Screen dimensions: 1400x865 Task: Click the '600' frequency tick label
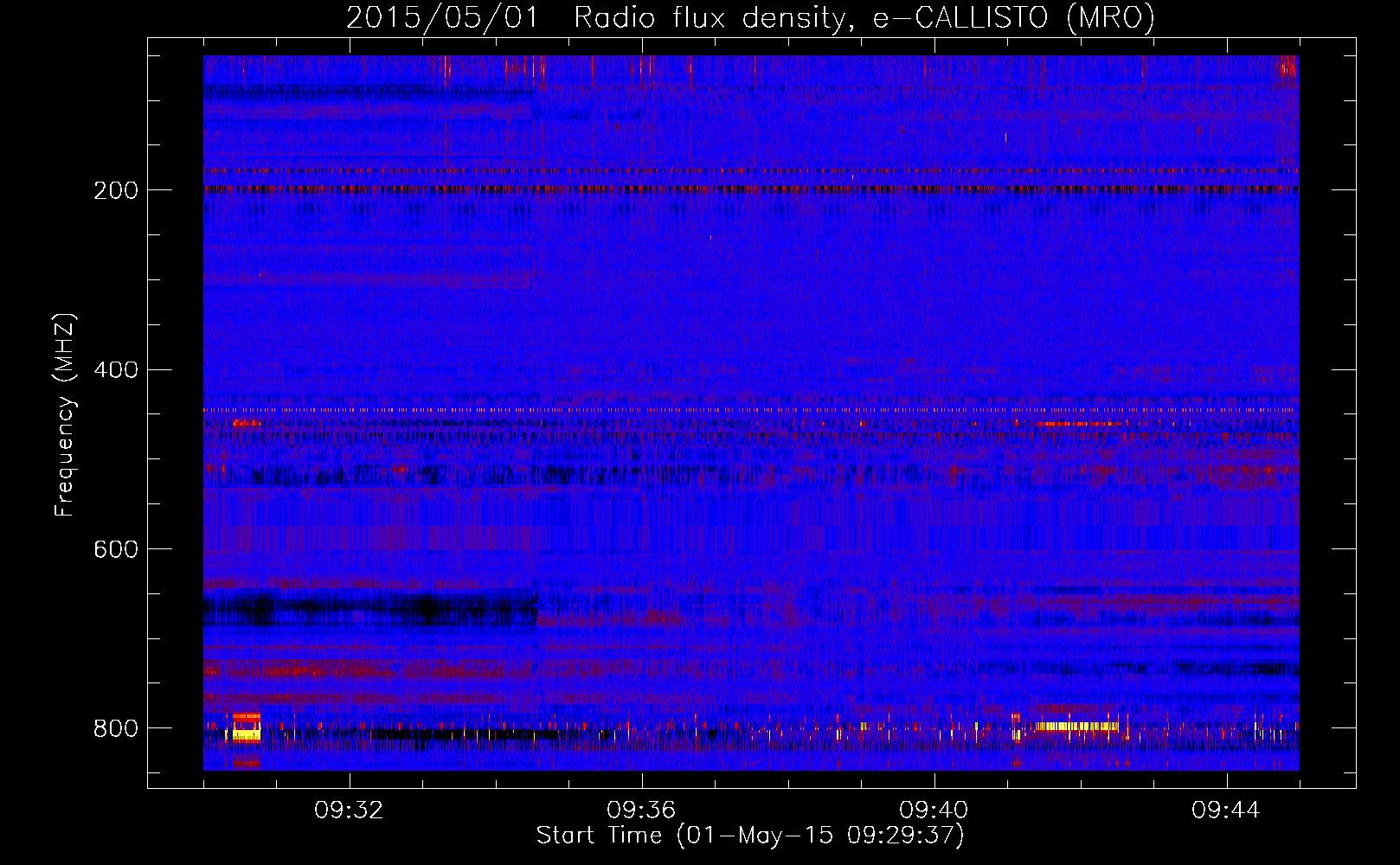(116, 550)
